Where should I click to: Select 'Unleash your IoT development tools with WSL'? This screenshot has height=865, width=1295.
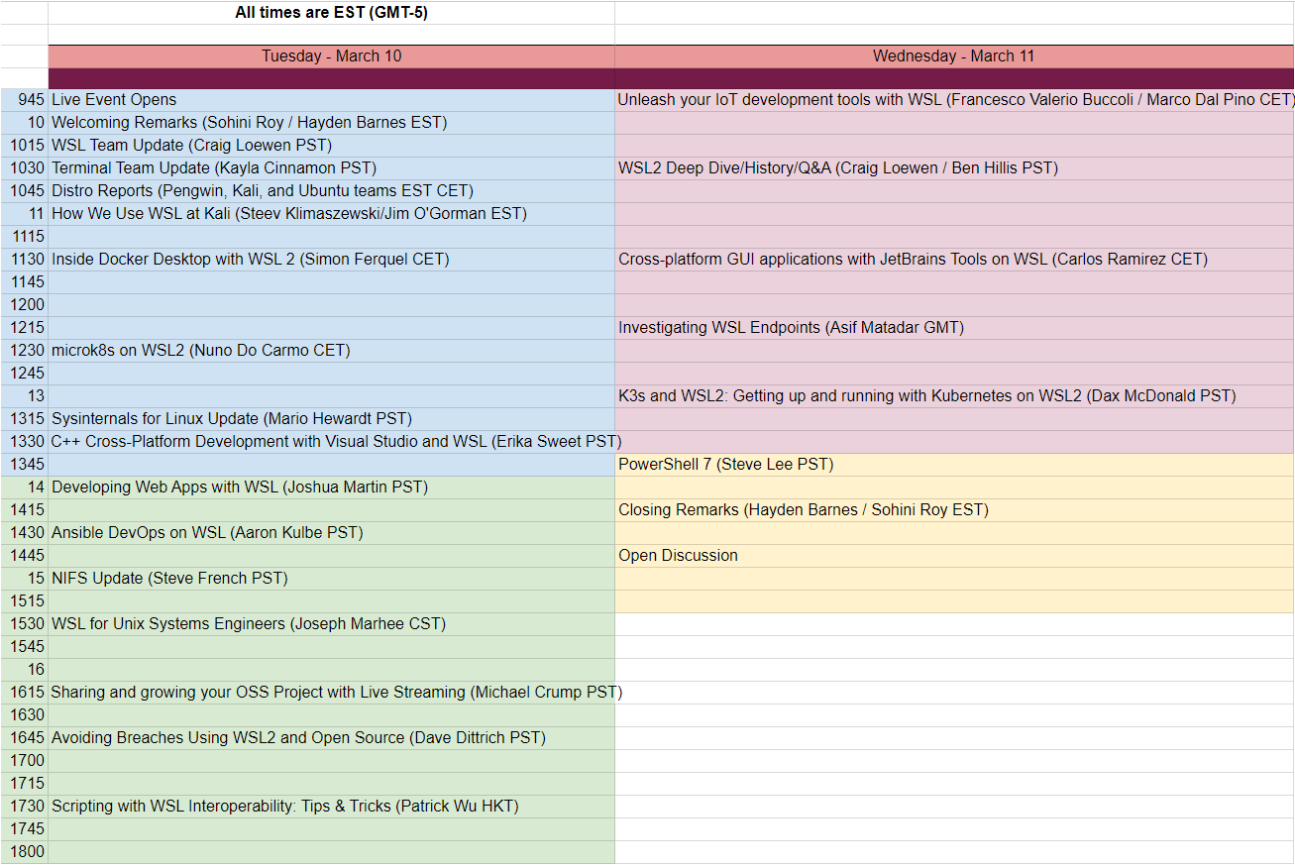point(954,100)
